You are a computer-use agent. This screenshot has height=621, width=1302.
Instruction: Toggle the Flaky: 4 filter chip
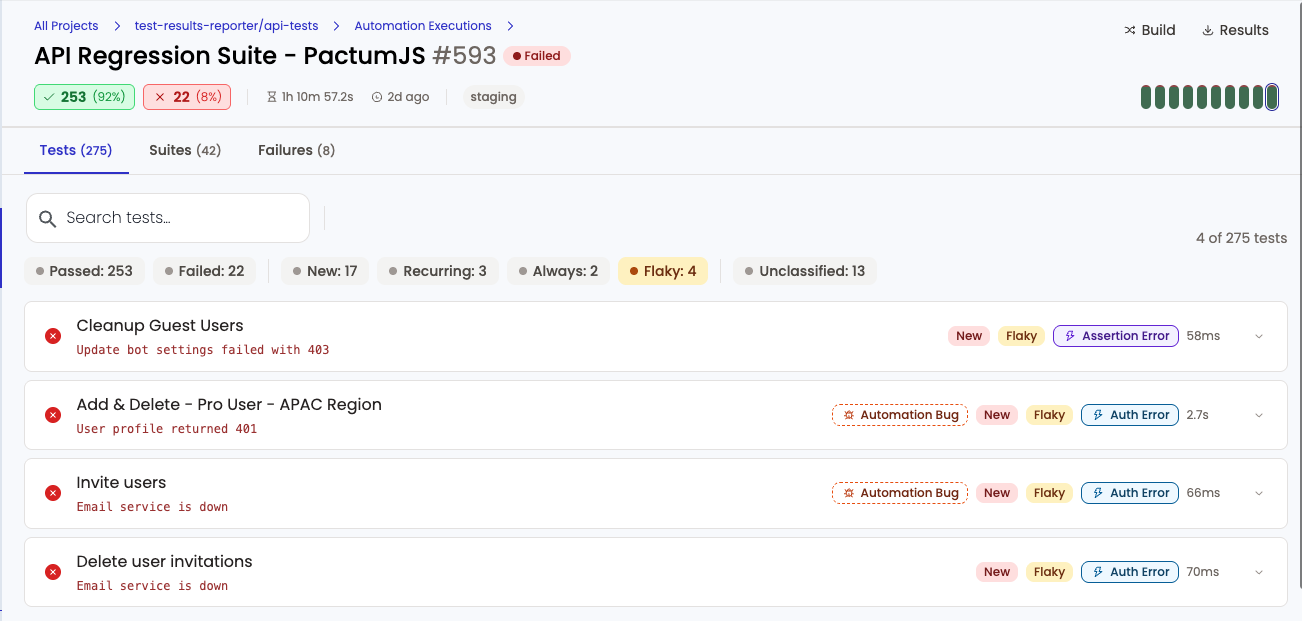pyautogui.click(x=662, y=271)
